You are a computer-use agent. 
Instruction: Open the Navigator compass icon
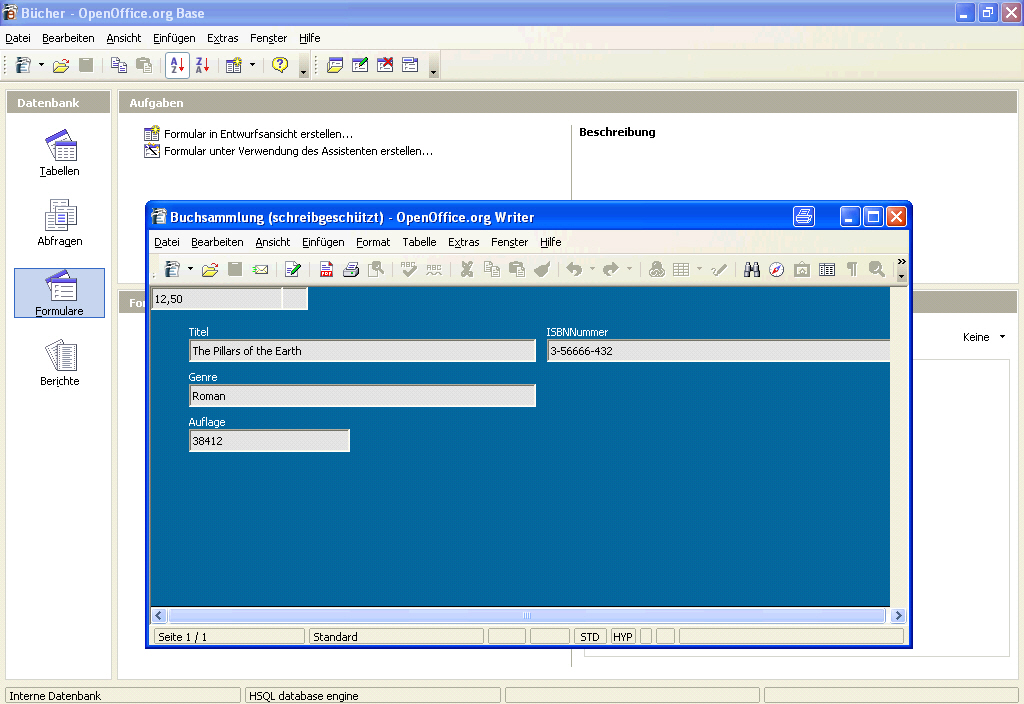776,269
